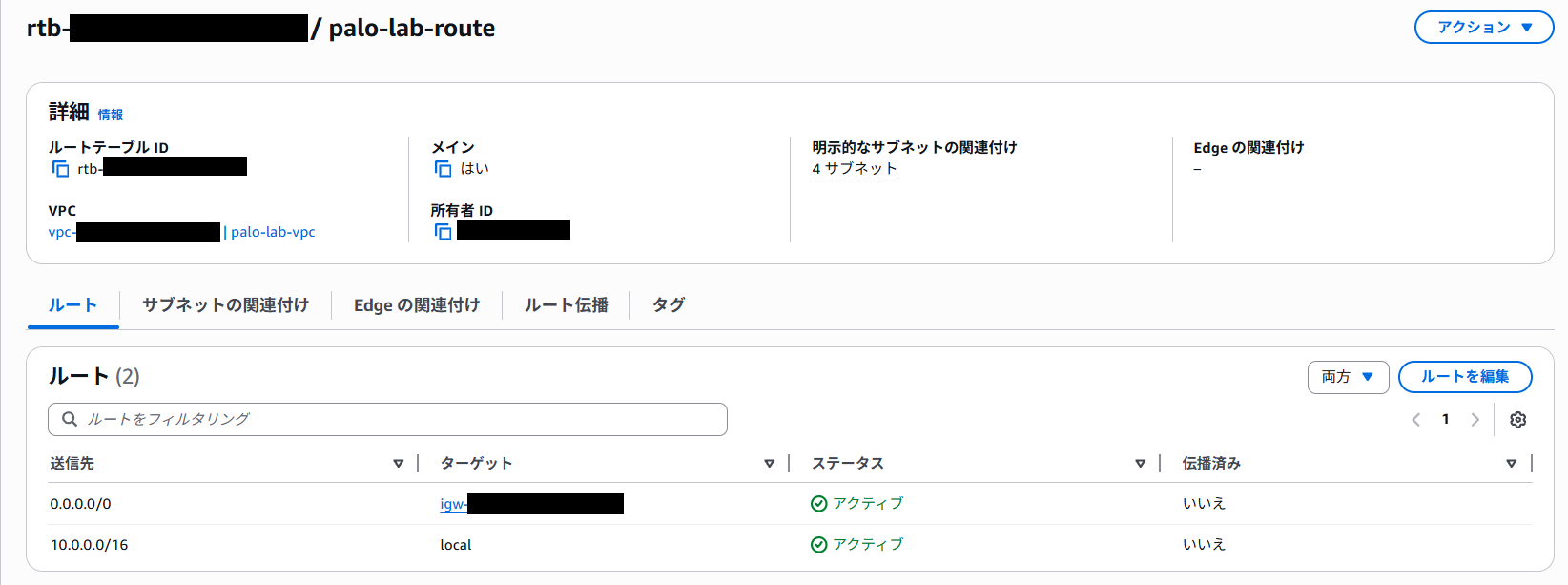Viewport: 1568px width, 585px height.
Task: Select the 10.0.0.0/16 destination cell
Action: [90, 545]
